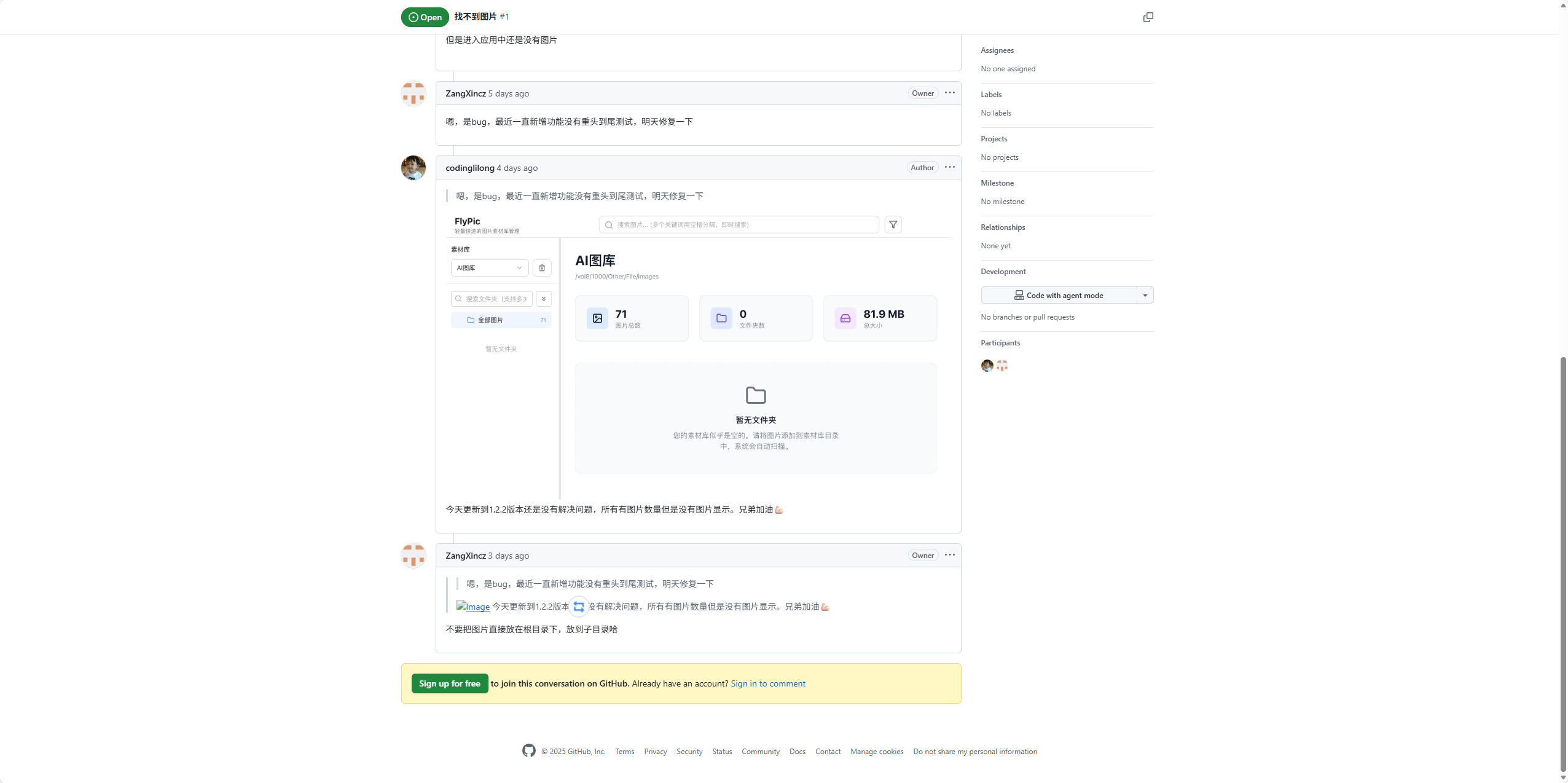
Task: Click ZangXincz avatar beside 5-days-ago comment
Action: point(414,93)
